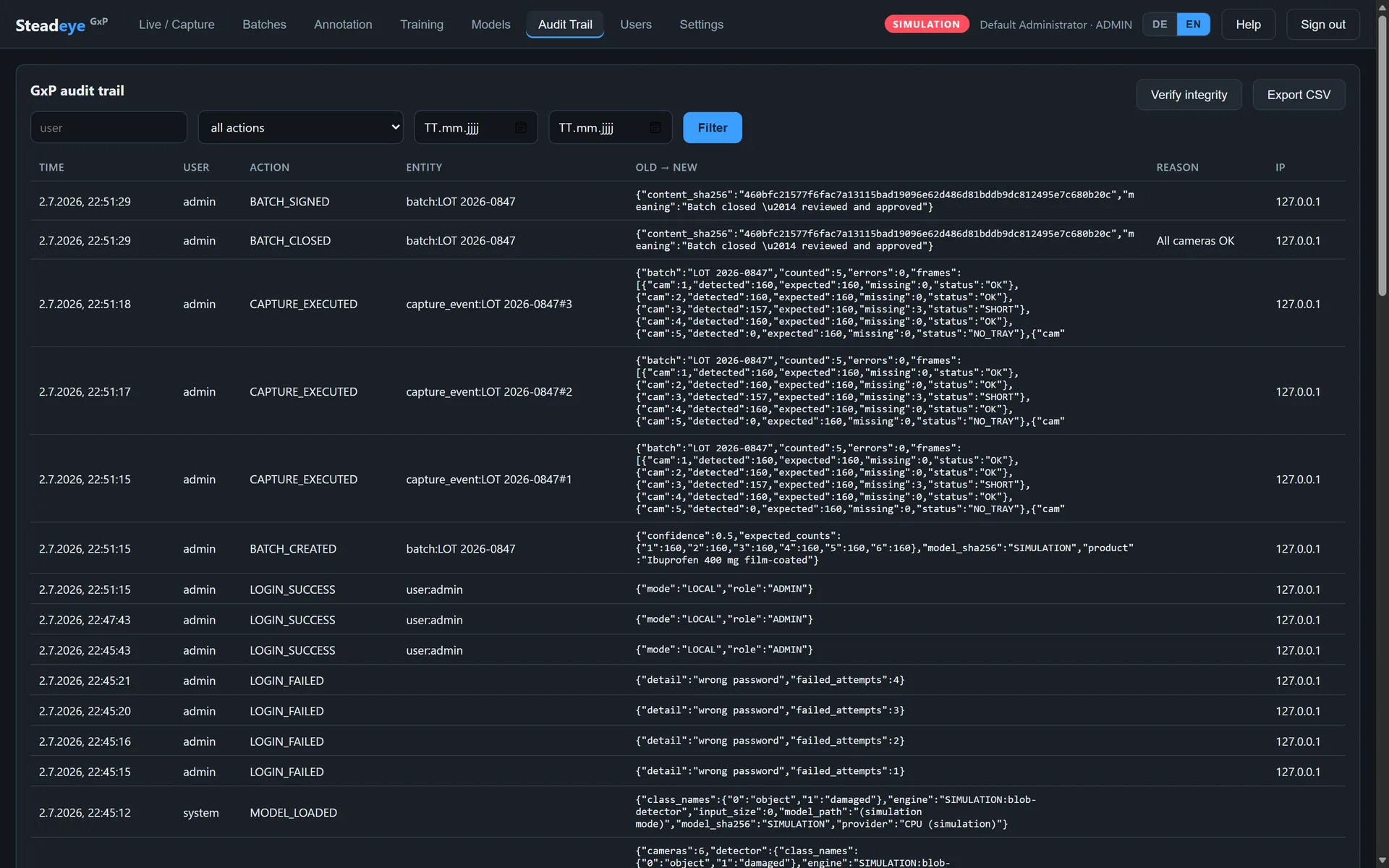Apply the Filter button
The image size is (1389, 868).
pos(712,127)
